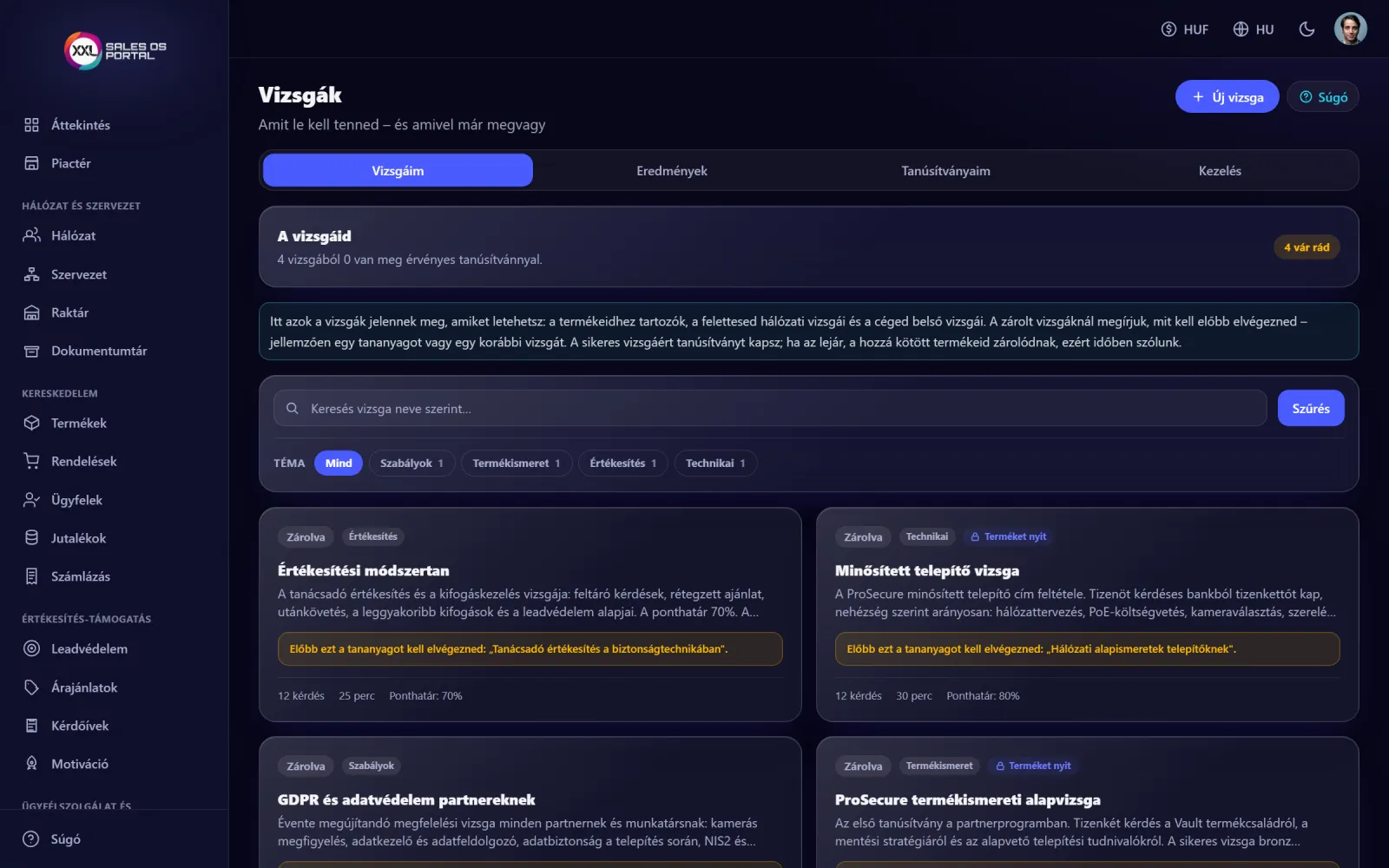Open Áttekintés dashboard icon in sidebar

pos(32,125)
